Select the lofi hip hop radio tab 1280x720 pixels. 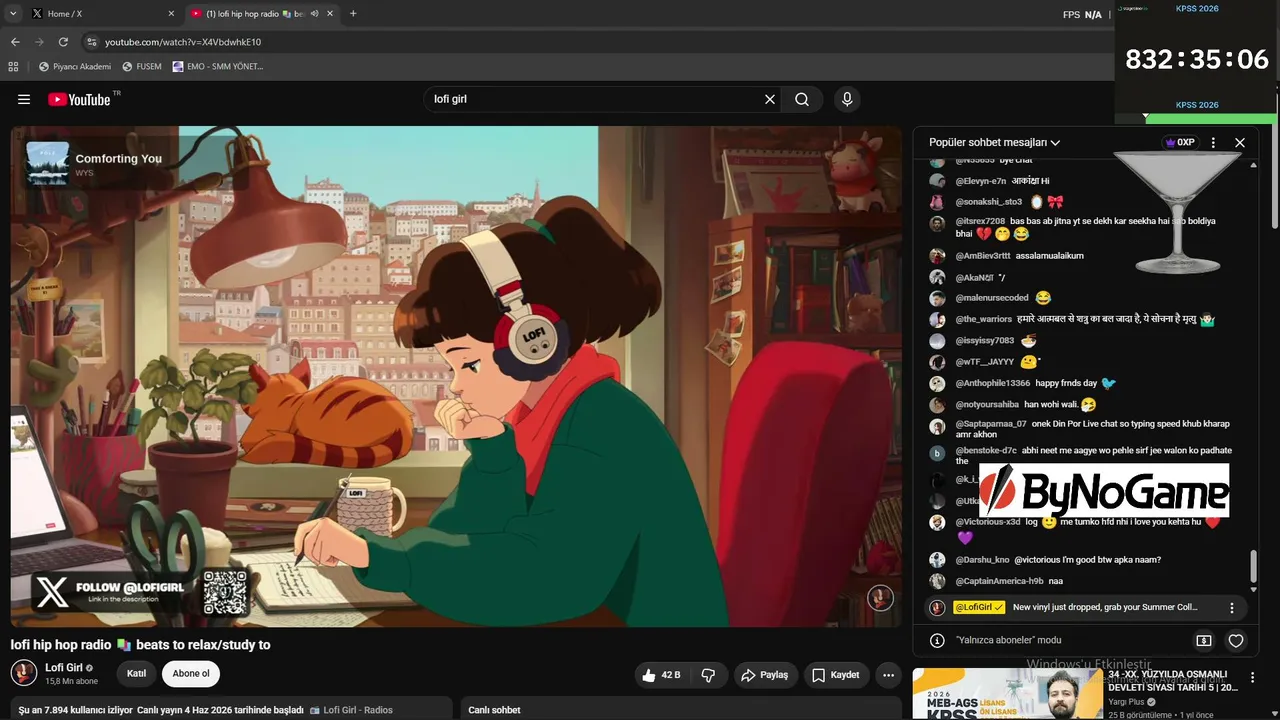click(264, 14)
